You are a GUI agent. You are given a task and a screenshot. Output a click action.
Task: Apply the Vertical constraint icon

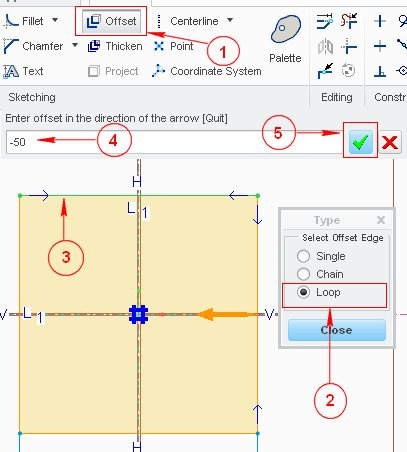click(x=380, y=21)
